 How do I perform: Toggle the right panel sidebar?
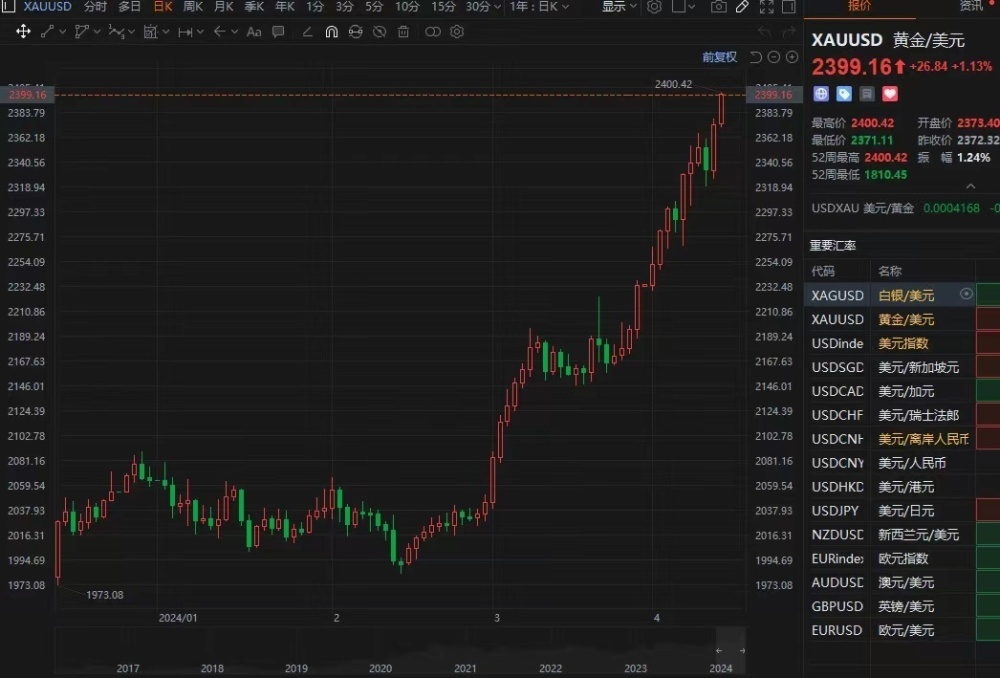click(x=787, y=6)
